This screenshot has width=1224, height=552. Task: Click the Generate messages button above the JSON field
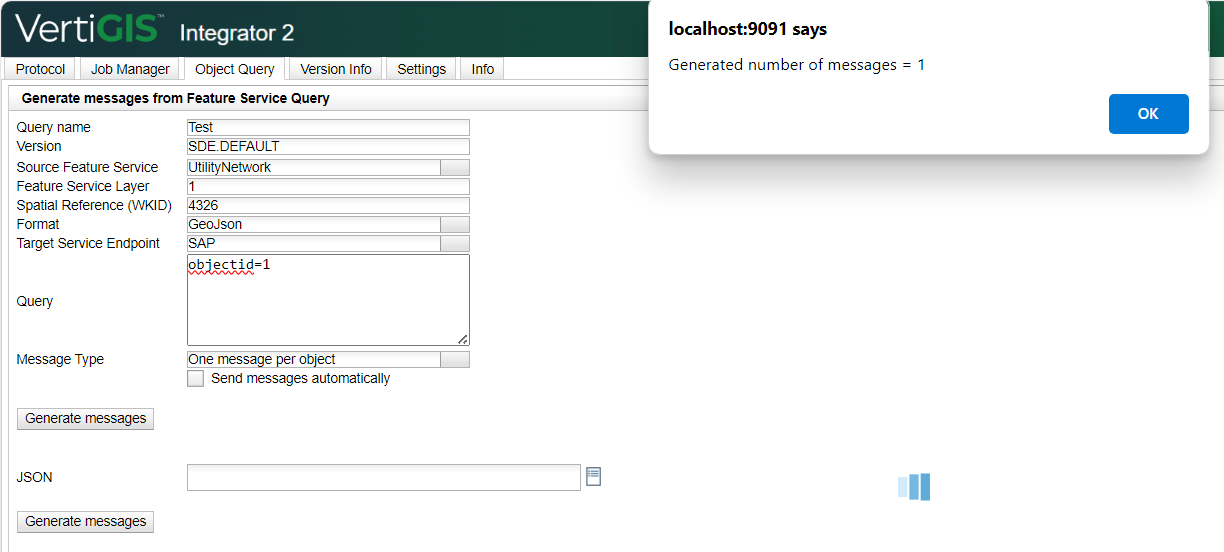coord(86,418)
